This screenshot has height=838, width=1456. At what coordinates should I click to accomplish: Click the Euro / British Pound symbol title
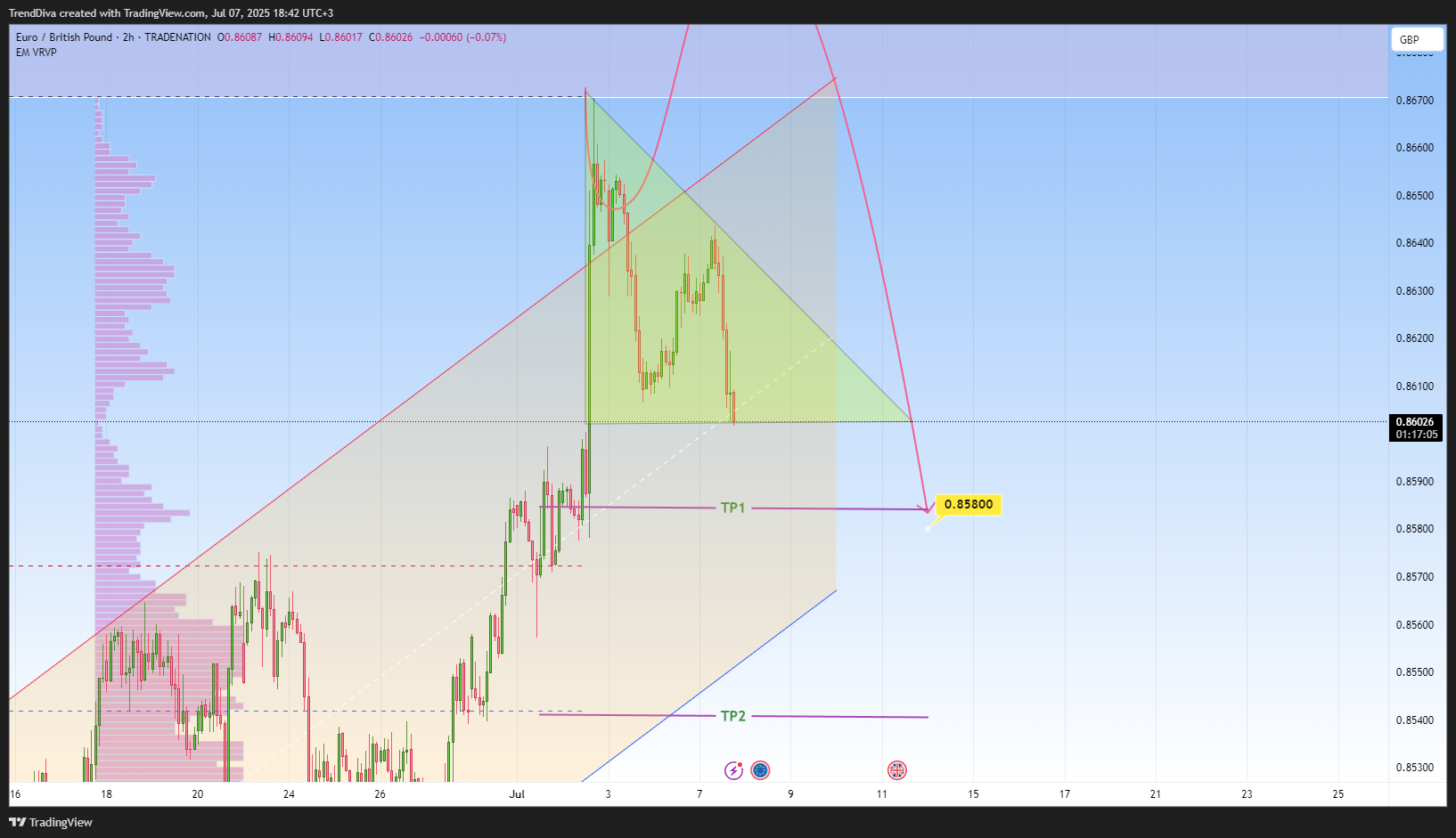(x=64, y=37)
